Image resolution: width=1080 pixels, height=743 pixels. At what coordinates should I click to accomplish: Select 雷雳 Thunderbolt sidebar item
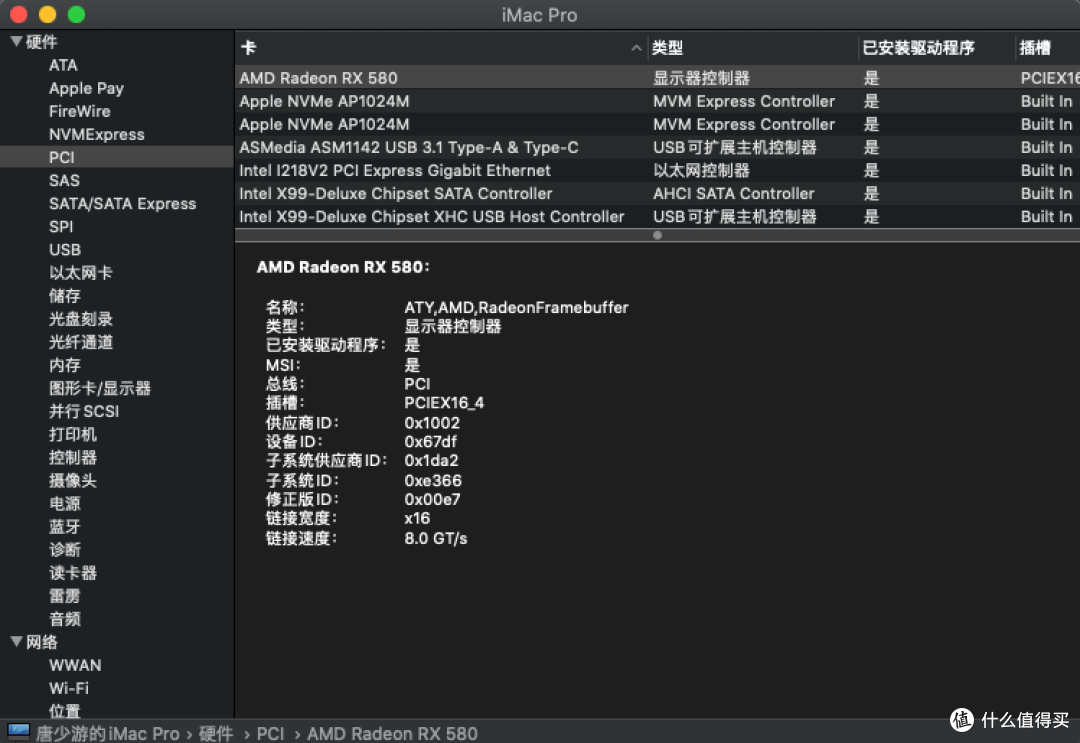pos(65,596)
